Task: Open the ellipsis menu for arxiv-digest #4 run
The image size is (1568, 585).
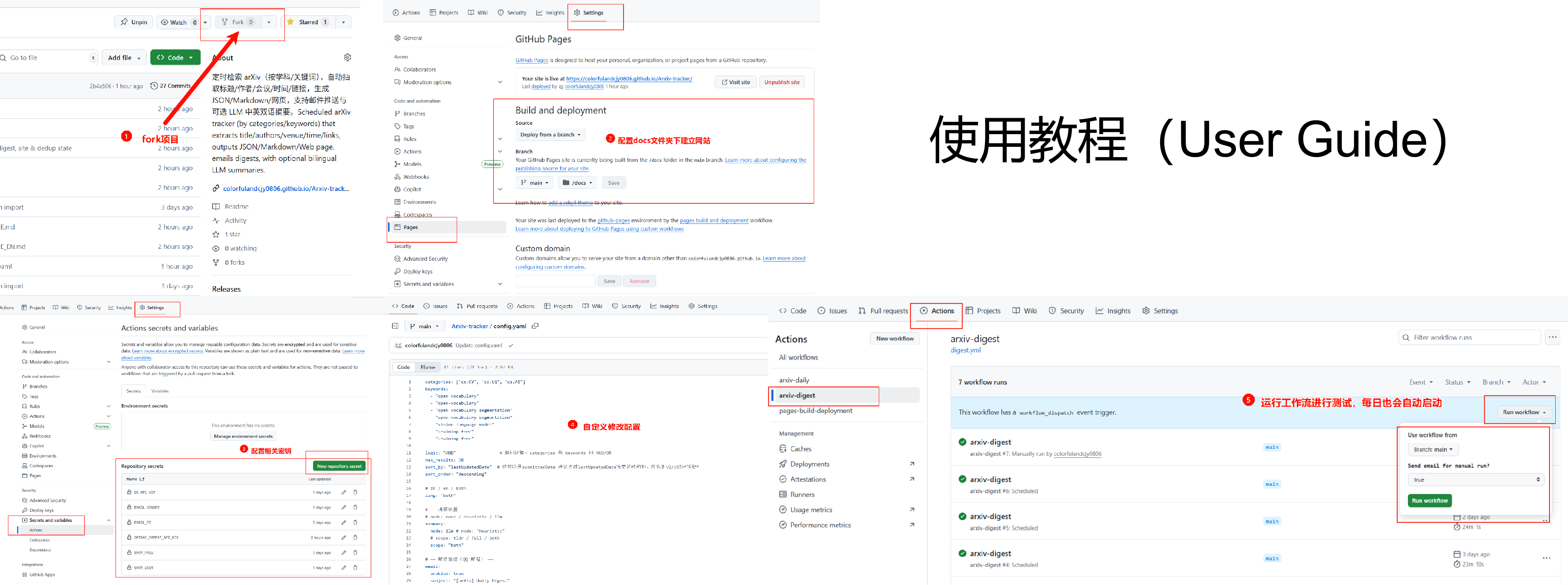Action: pos(1547,558)
